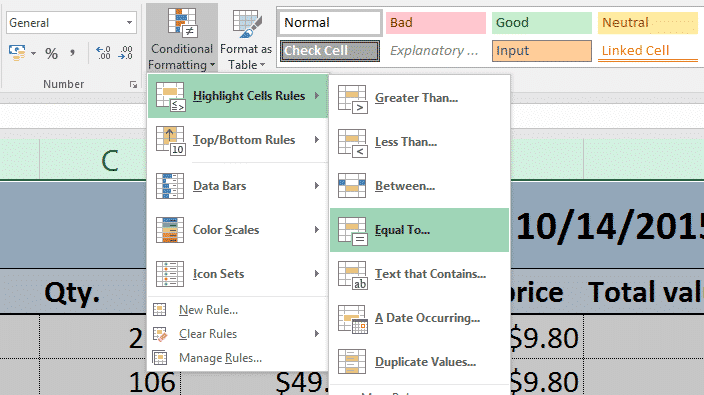The height and width of the screenshot is (395, 704).
Task: Open Icon Sets submenu
Action: click(x=238, y=274)
